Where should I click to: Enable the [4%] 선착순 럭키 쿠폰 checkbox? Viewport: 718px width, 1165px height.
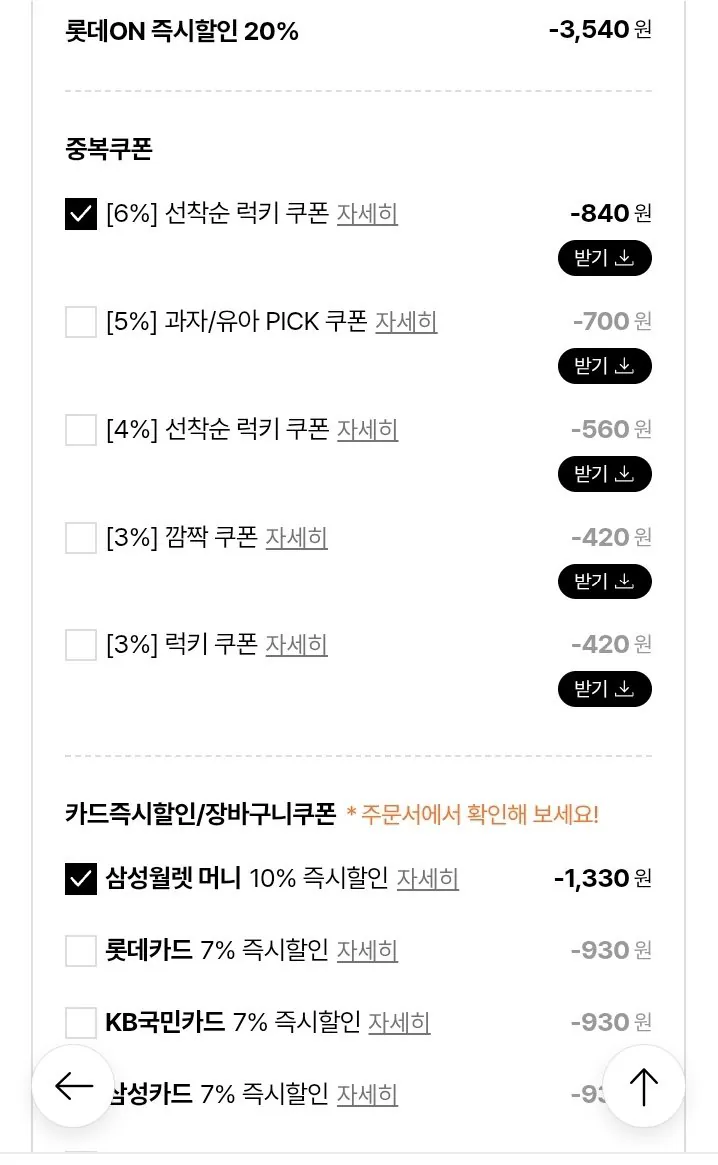[x=80, y=429]
